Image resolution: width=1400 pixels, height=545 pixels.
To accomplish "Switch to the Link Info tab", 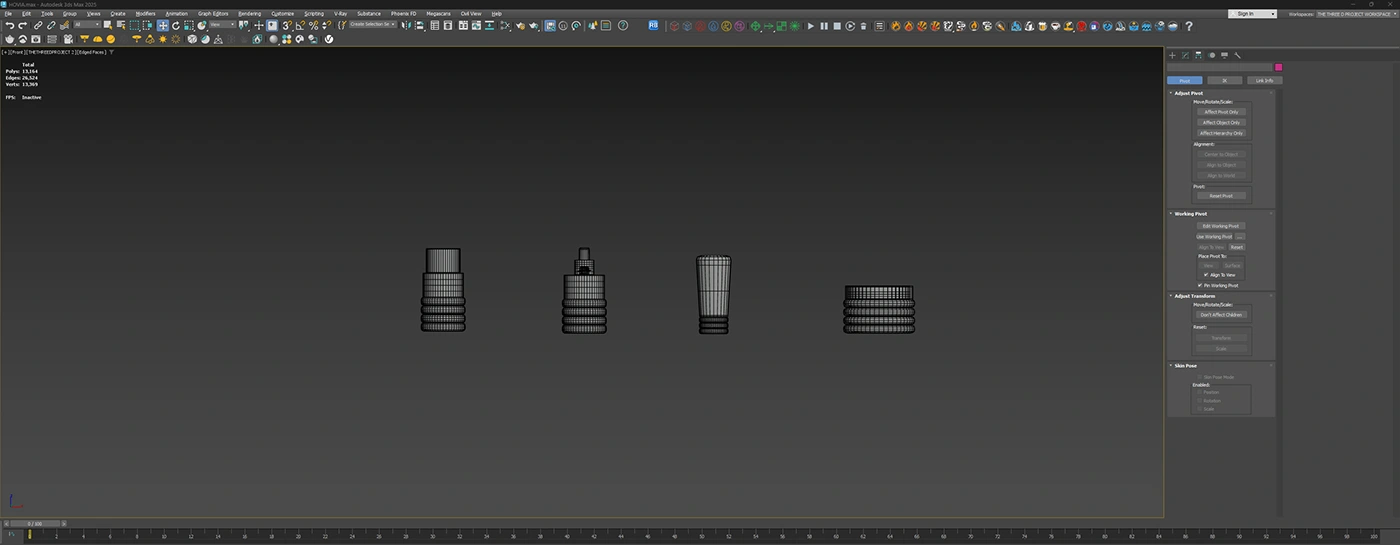I will (x=1264, y=80).
